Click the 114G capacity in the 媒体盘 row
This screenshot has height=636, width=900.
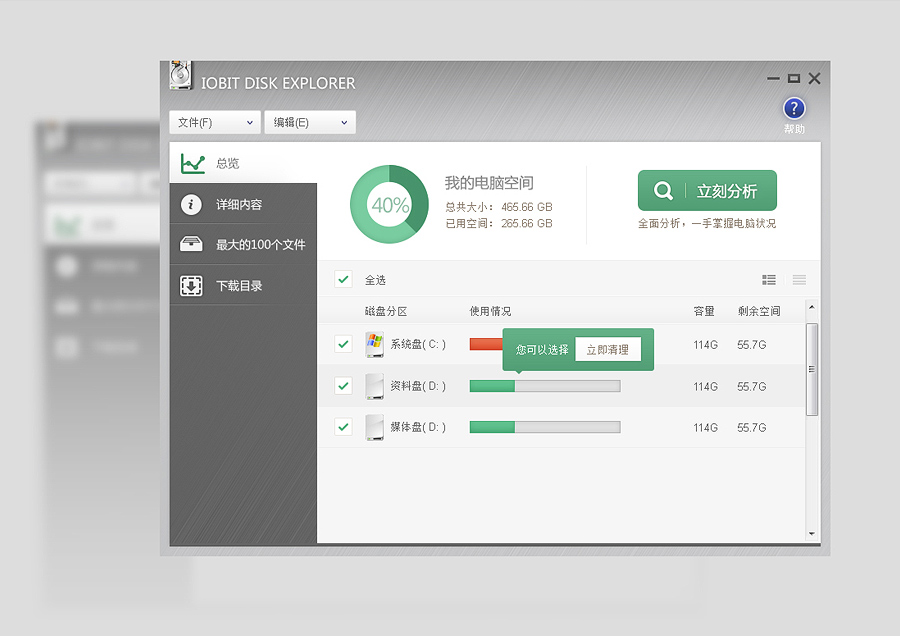tap(705, 428)
